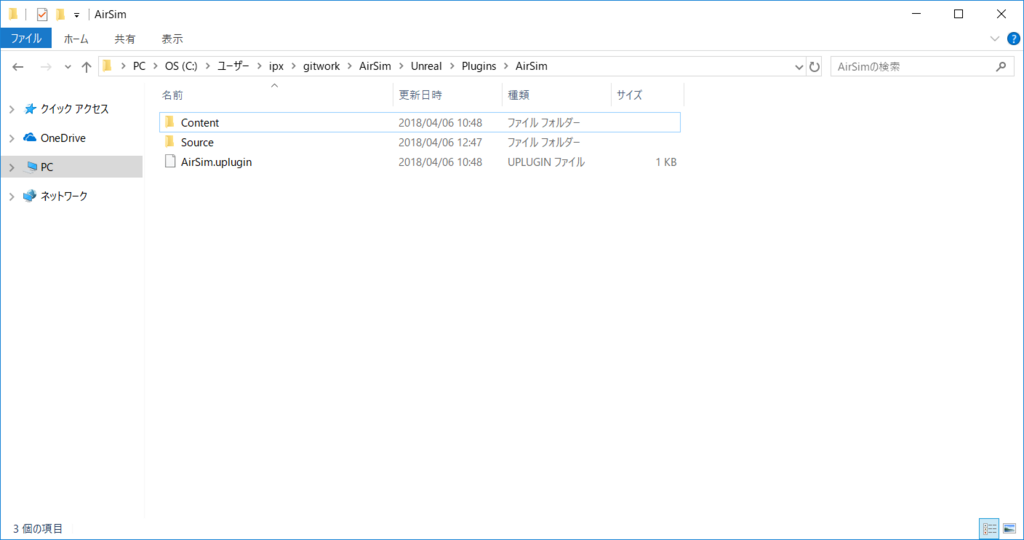Select the Source folder

click(x=419, y=142)
